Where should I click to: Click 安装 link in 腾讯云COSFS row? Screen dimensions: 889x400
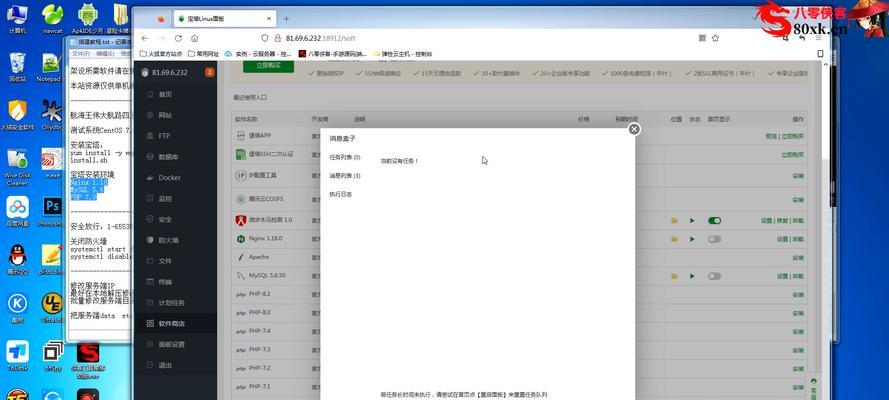point(798,199)
